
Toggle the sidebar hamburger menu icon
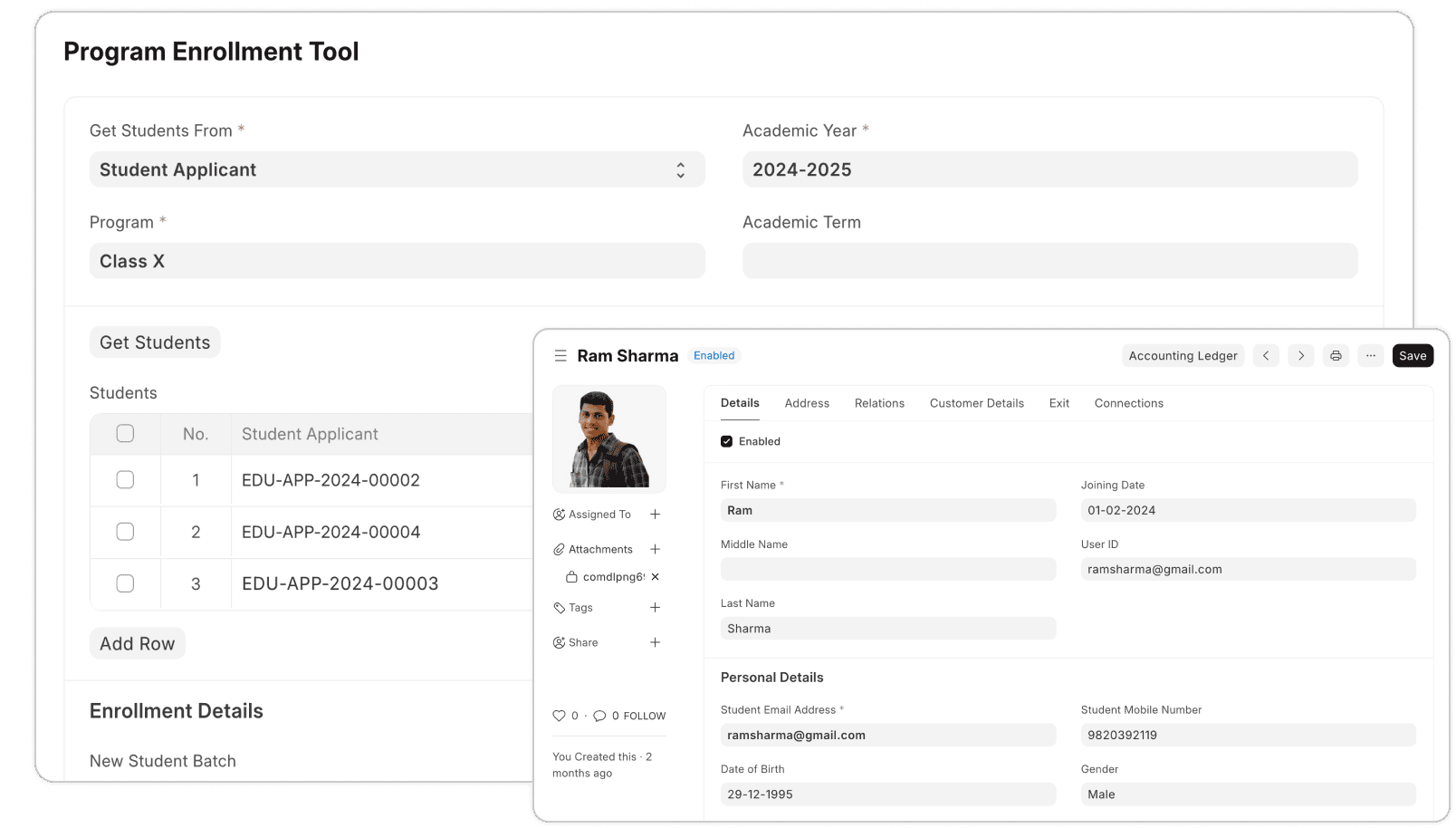click(x=560, y=356)
